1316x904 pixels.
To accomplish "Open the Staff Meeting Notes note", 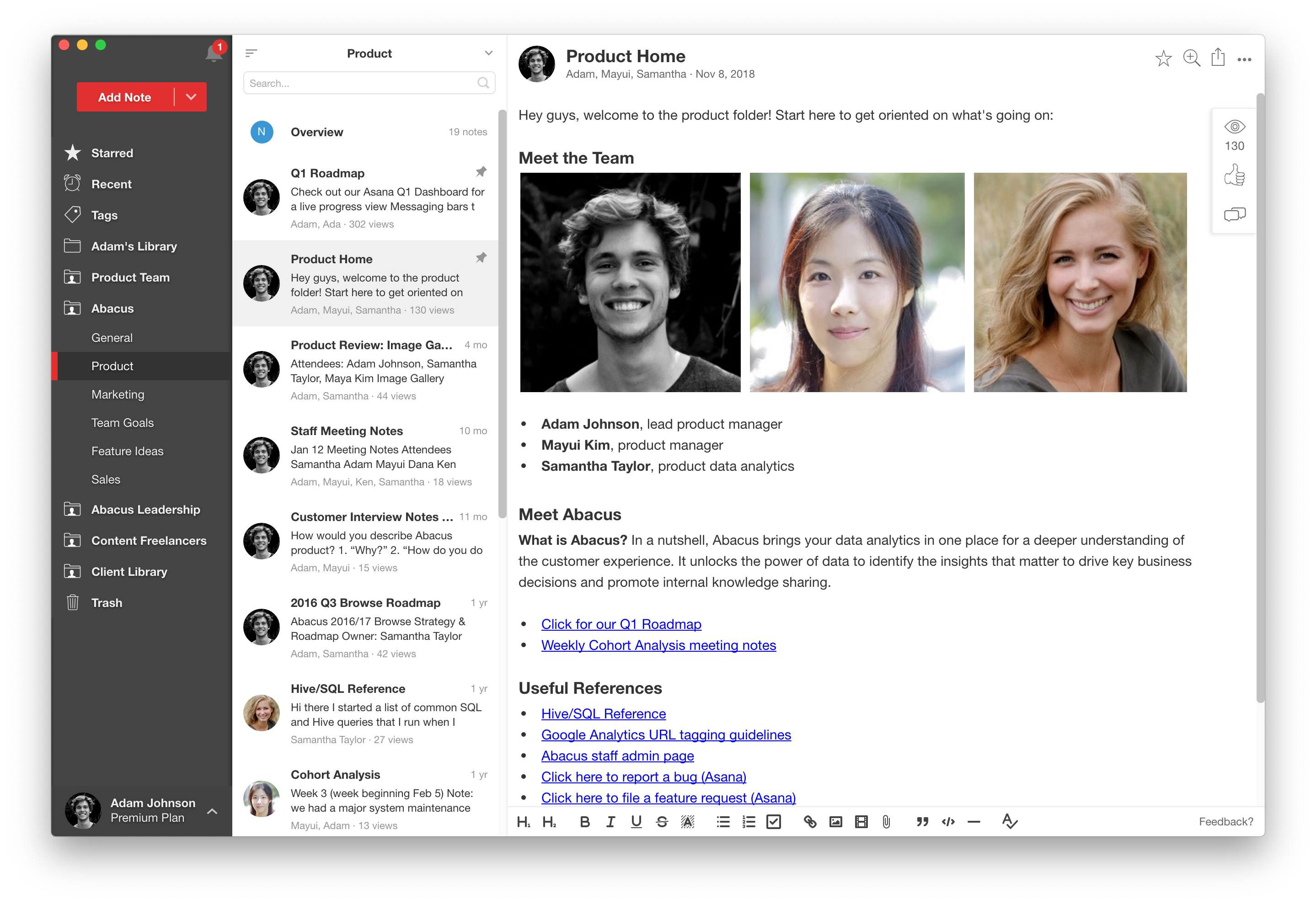I will (365, 455).
